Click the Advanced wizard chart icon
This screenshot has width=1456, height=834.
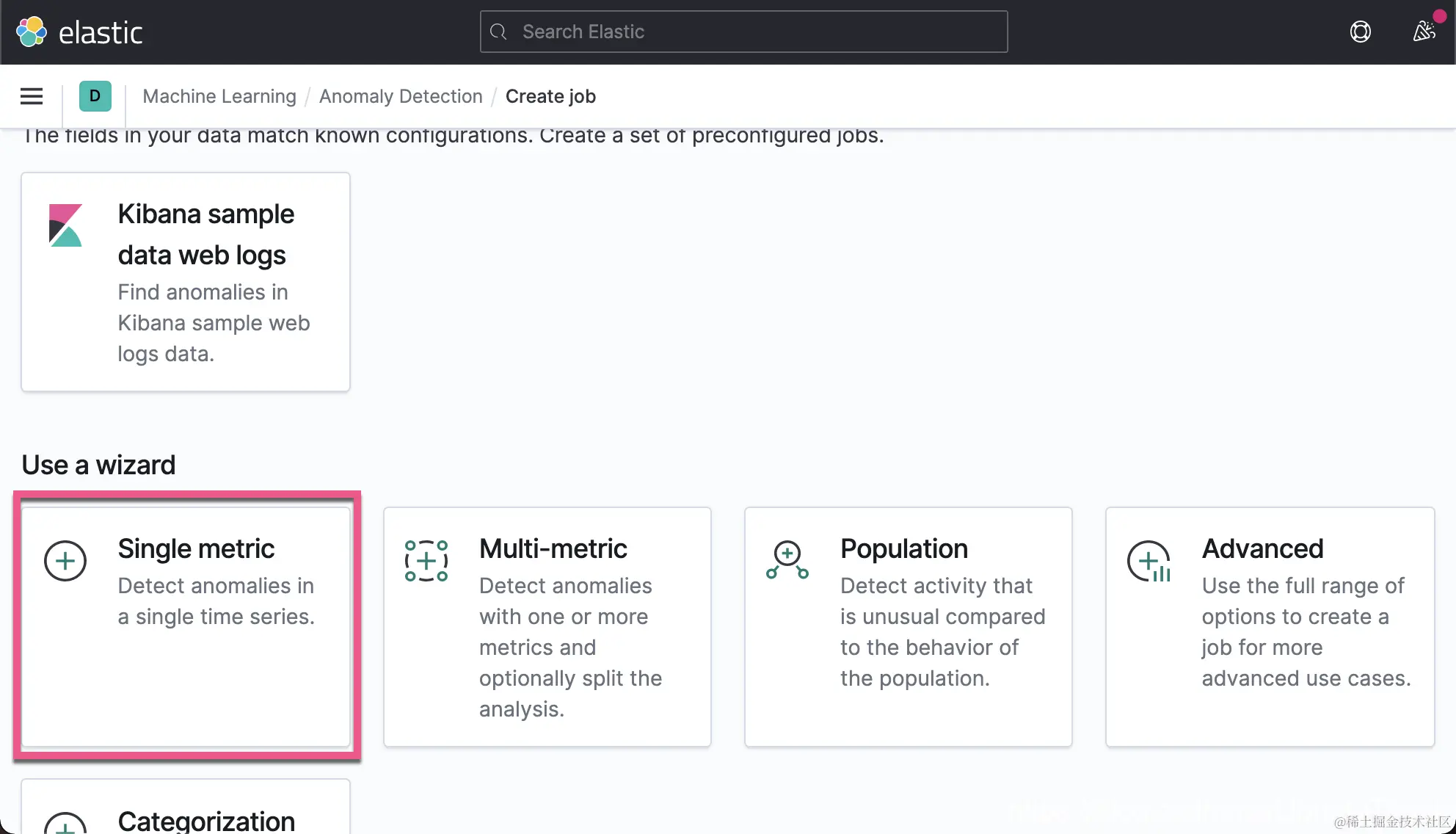[1149, 562]
